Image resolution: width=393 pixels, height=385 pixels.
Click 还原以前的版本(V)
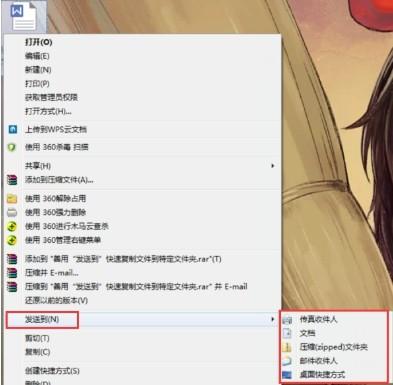[56, 300]
